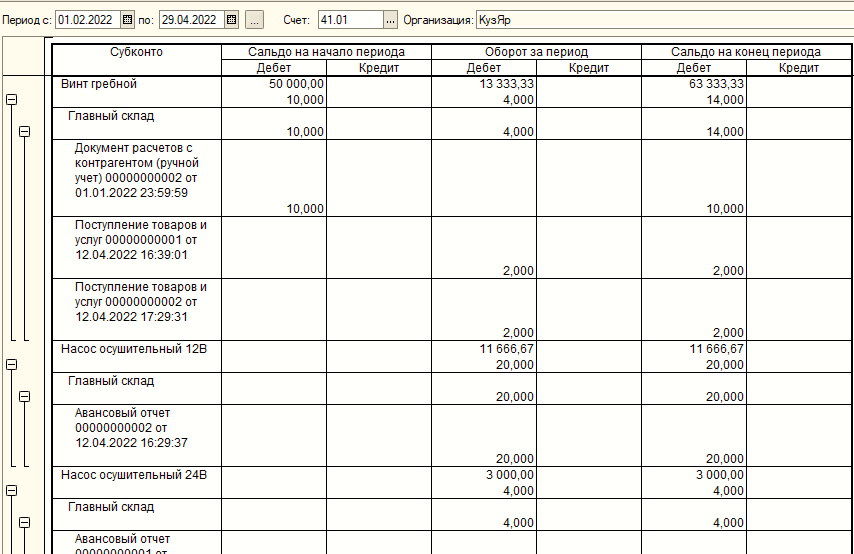
Task: Select the Насос осушительный 24В row label
Action: coord(134,474)
